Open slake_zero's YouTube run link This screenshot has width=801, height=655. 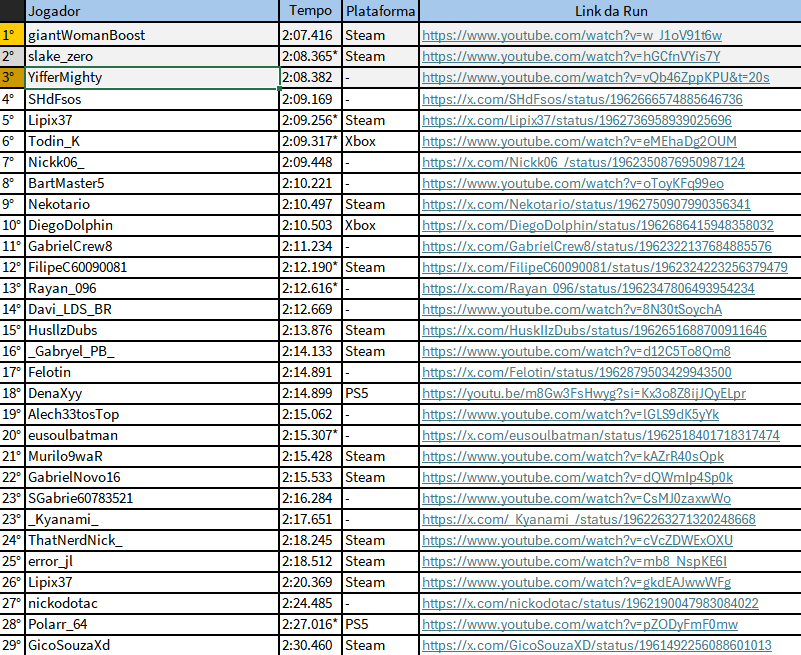571,56
